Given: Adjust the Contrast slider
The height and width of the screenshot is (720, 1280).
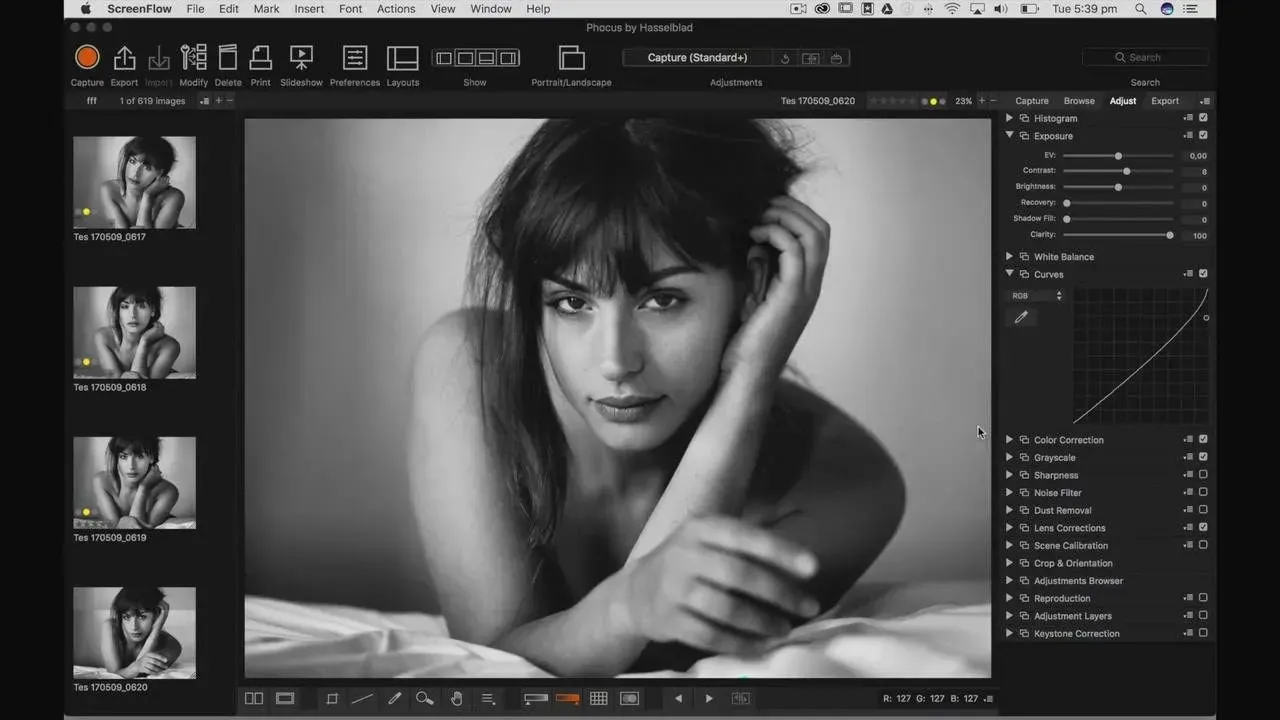Looking at the screenshot, I should (x=1118, y=171).
